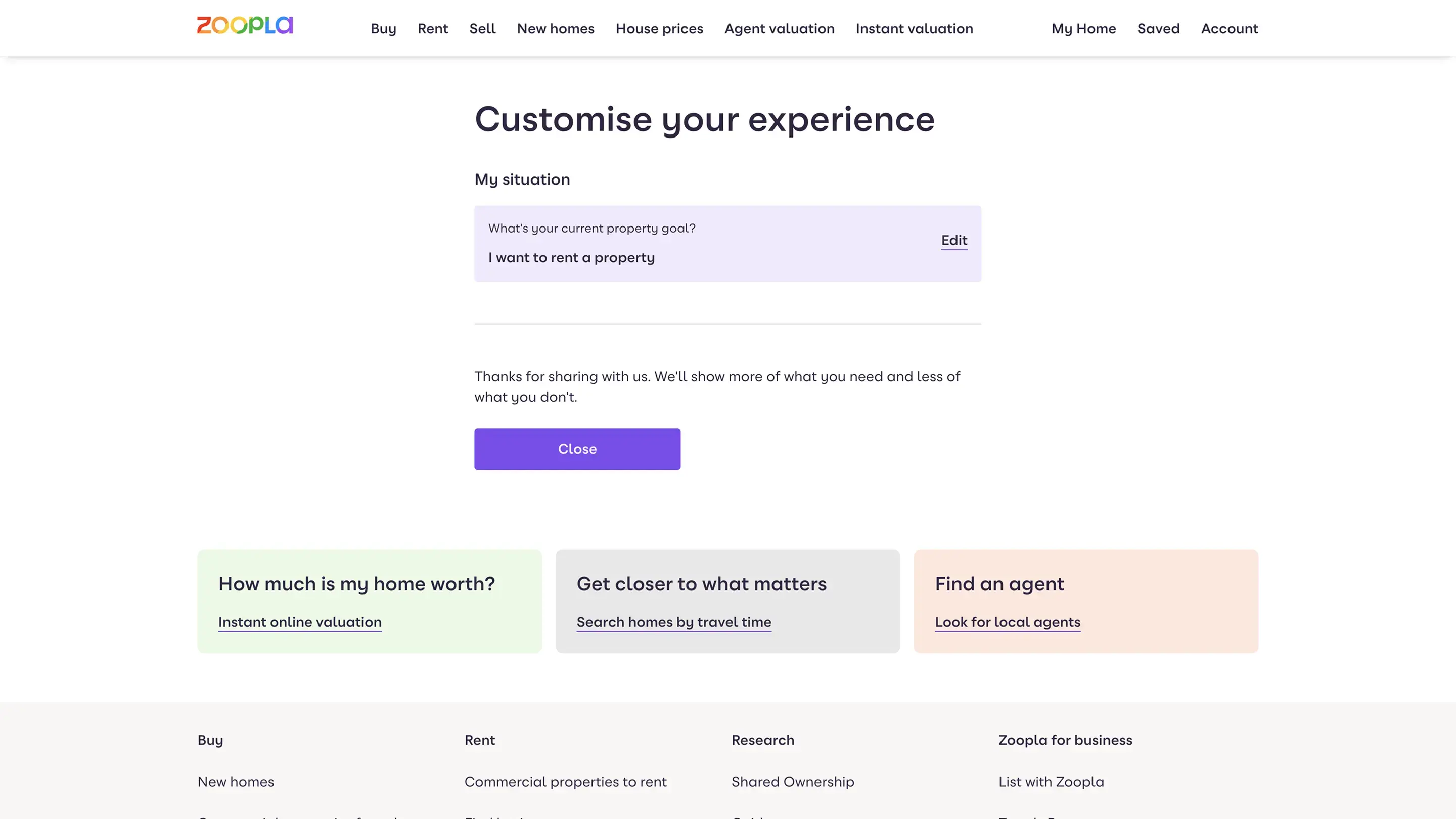Image resolution: width=1456 pixels, height=819 pixels.
Task: Edit the current property goal
Action: (x=954, y=241)
